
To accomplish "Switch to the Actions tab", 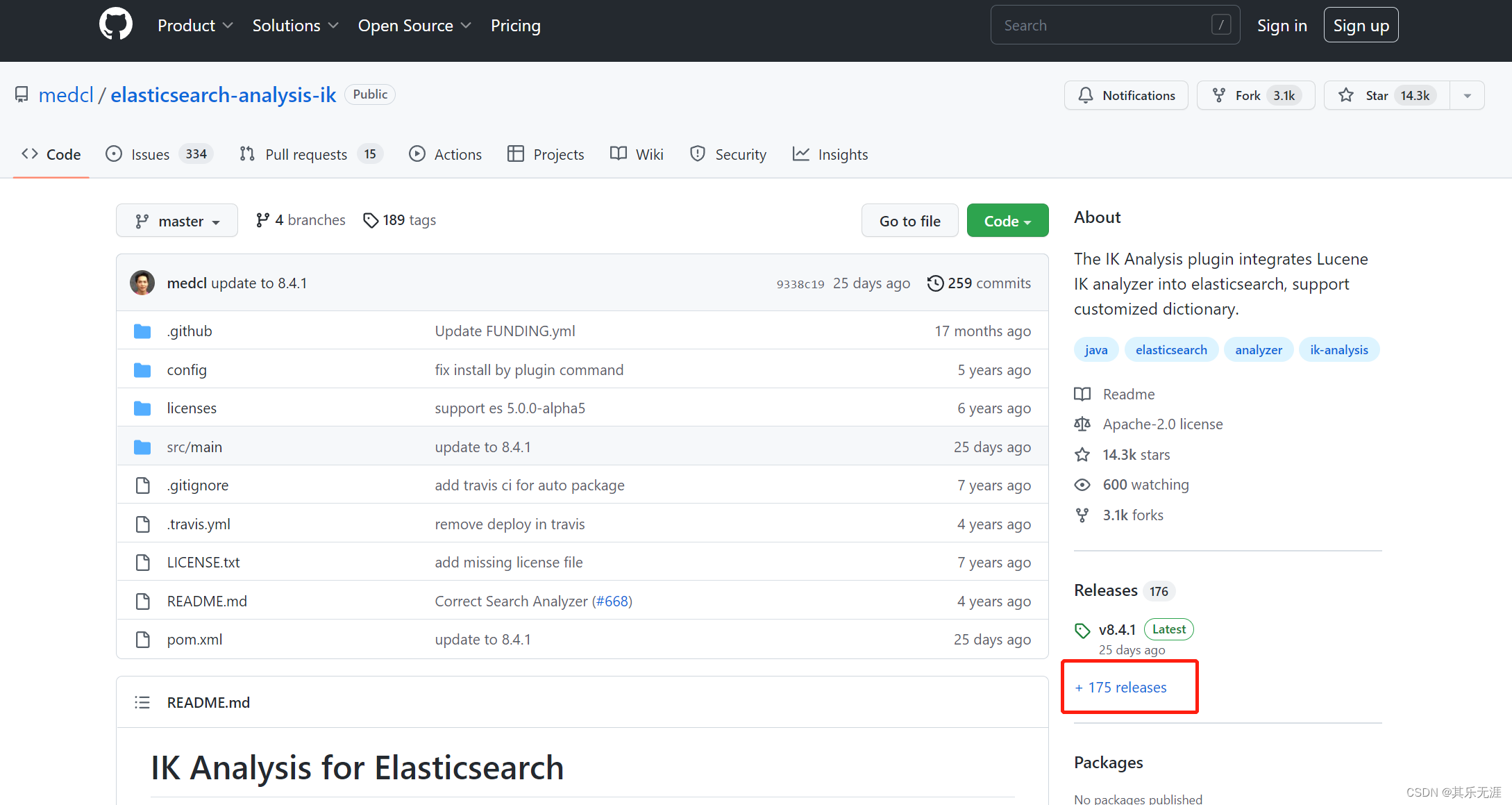I will point(445,154).
